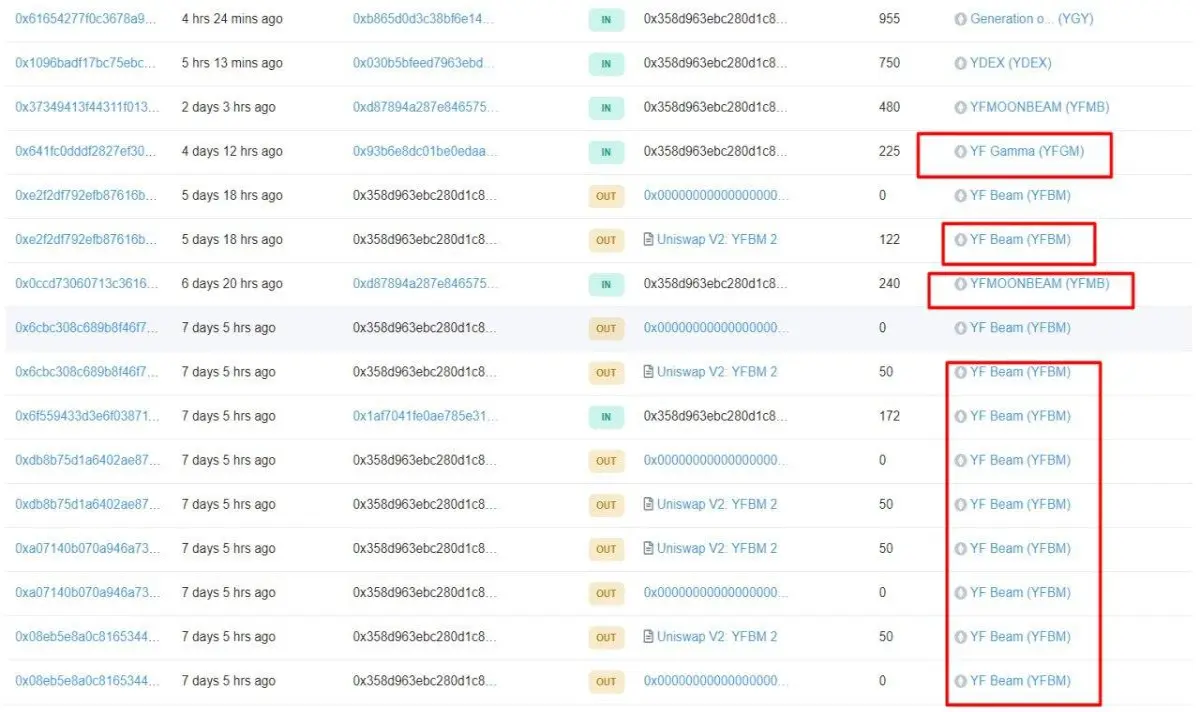Click the "5 hrs 13 mins ago" timestamp
This screenshot has height=712, width=1200.
232,63
